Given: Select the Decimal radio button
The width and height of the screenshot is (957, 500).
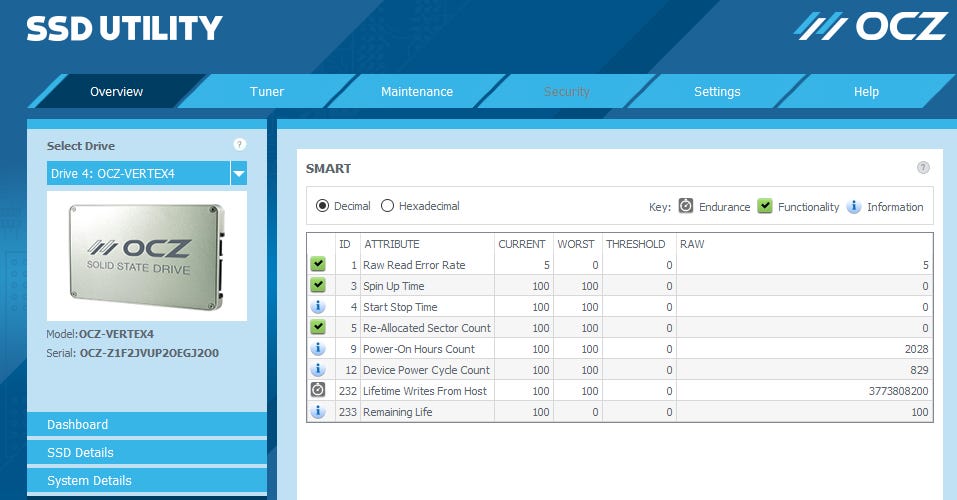Looking at the screenshot, I should (322, 206).
